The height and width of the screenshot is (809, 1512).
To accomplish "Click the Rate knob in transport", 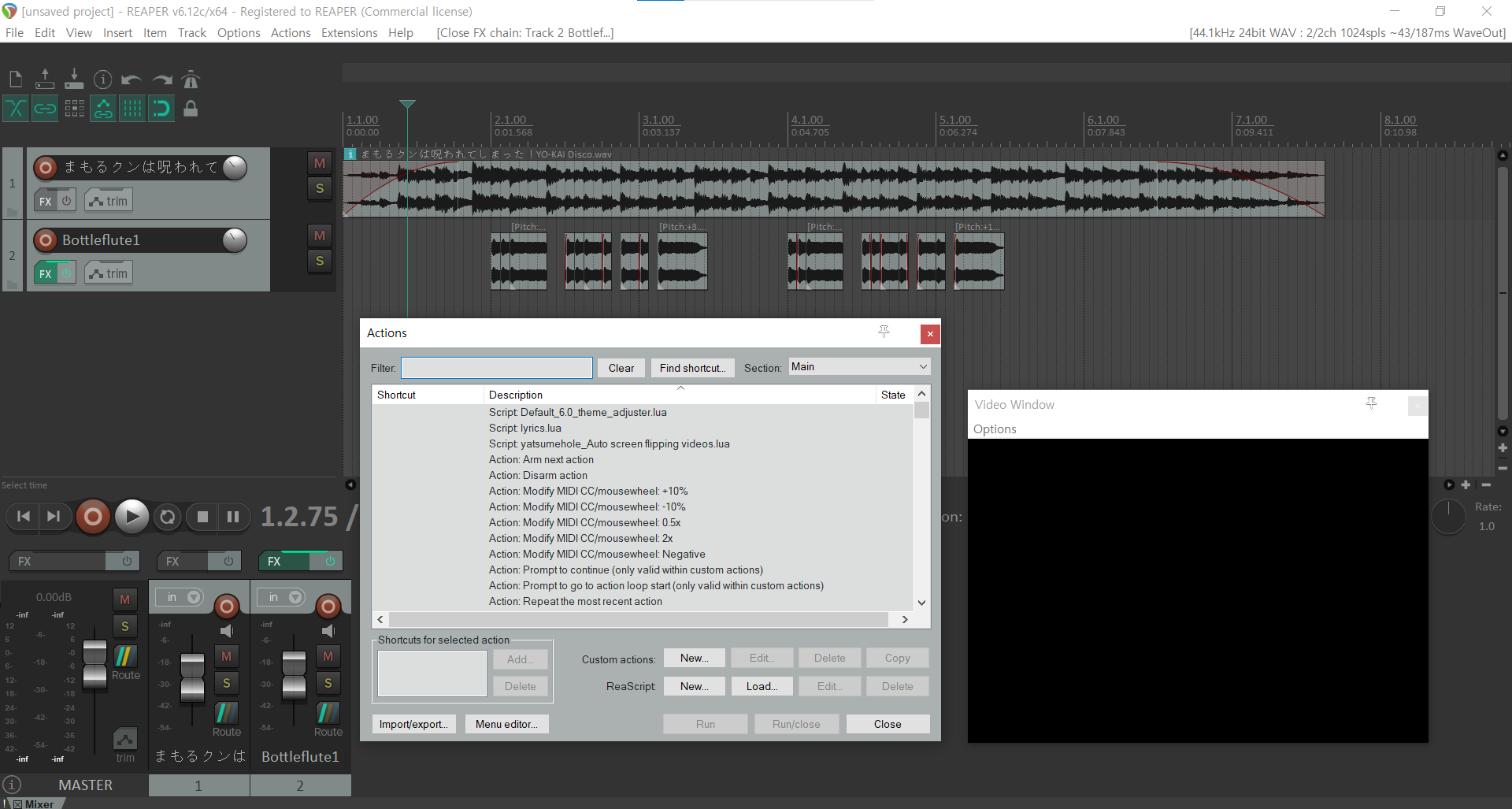I will (x=1448, y=517).
